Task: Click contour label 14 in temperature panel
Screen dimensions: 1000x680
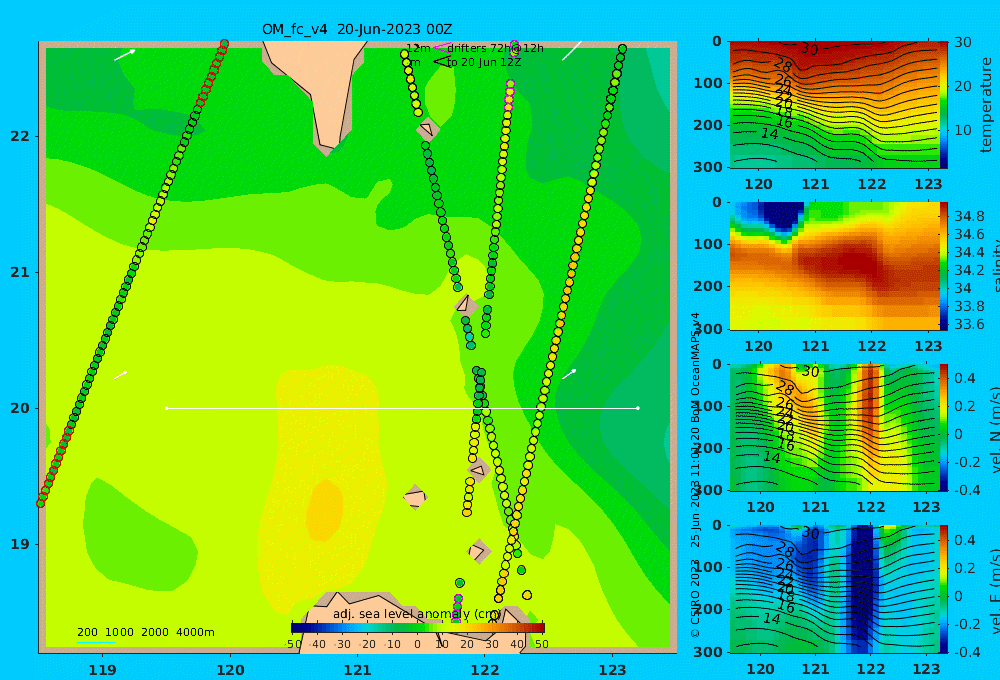Action: pyautogui.click(x=770, y=134)
